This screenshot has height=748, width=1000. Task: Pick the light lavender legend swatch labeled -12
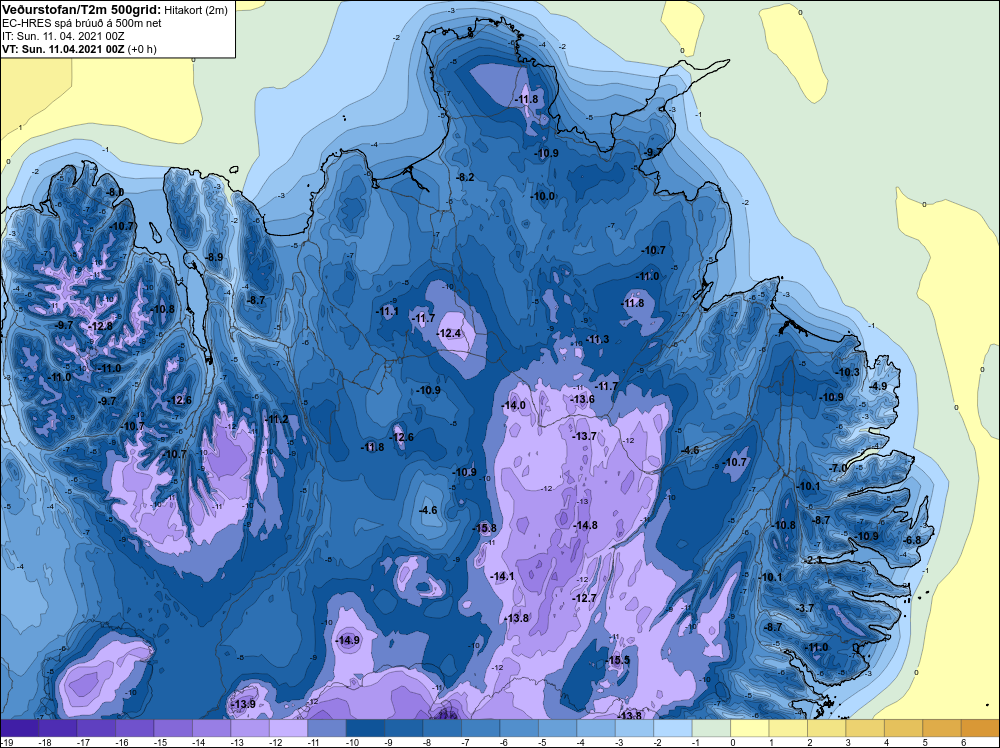point(288,728)
